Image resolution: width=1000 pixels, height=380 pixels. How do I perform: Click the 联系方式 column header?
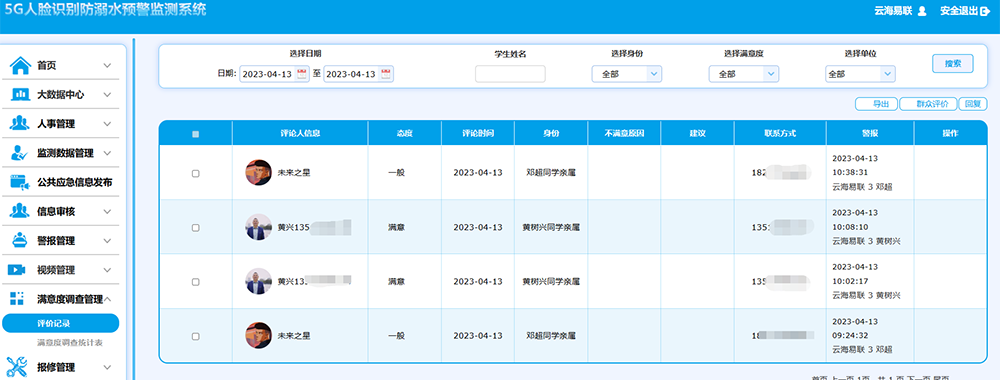[780, 134]
